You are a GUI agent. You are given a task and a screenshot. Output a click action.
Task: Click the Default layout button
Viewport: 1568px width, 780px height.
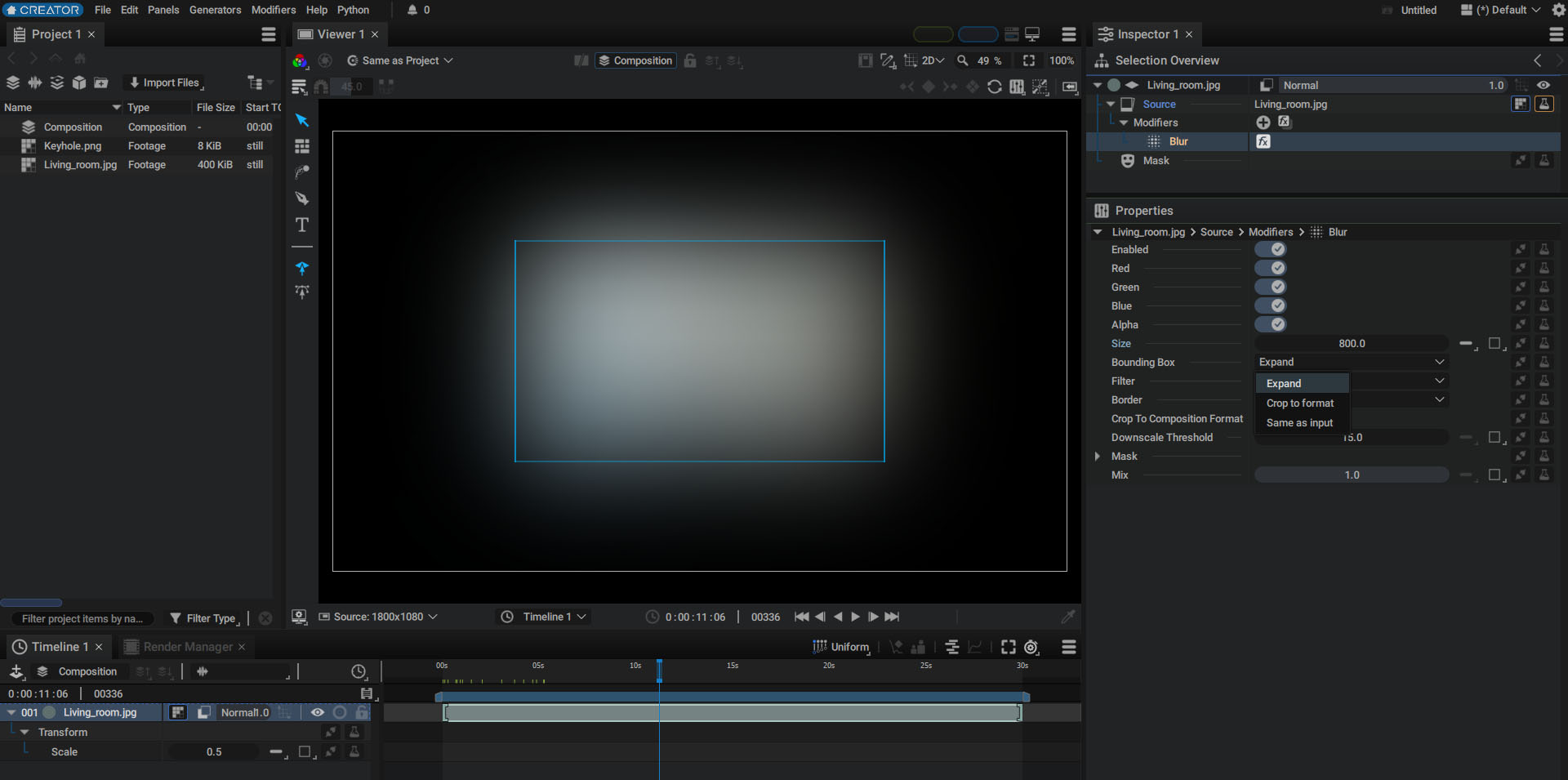[1500, 10]
